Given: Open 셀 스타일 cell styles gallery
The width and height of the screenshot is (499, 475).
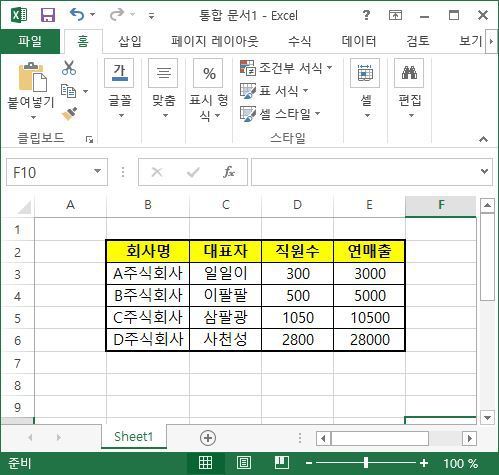Looking at the screenshot, I should point(280,114).
